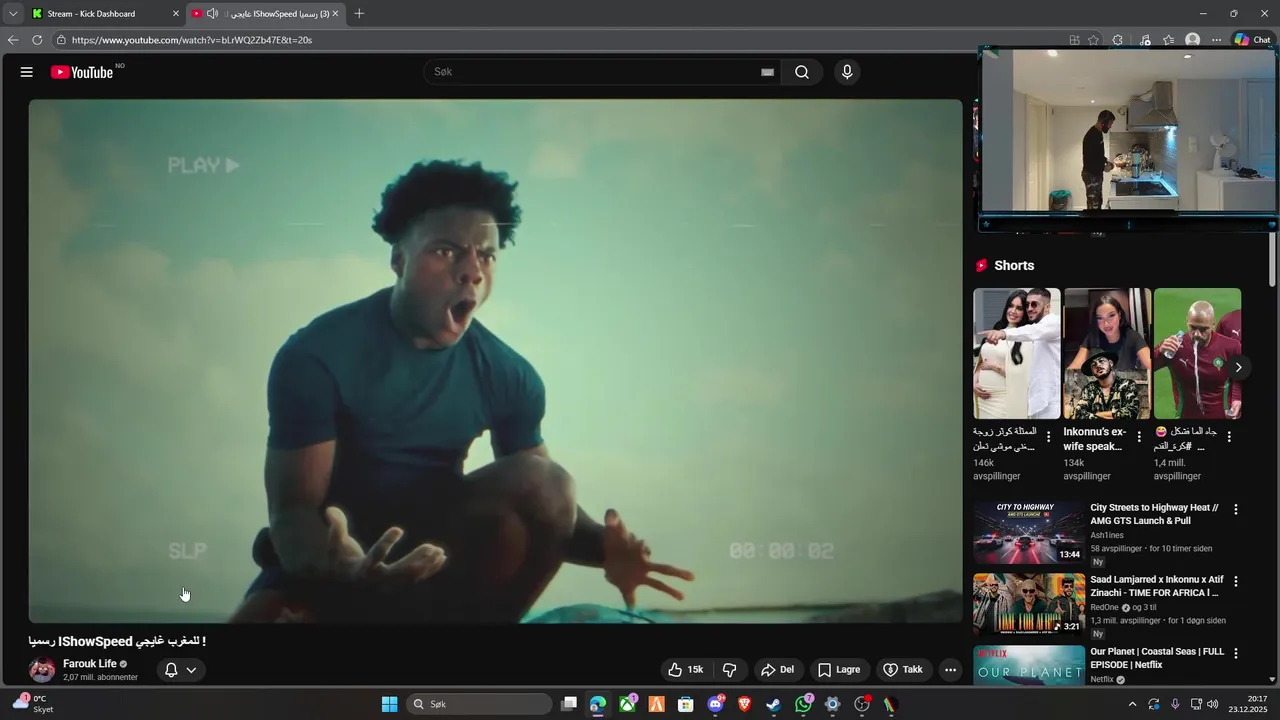
Task: Share the video using the Del button
Action: pos(777,670)
